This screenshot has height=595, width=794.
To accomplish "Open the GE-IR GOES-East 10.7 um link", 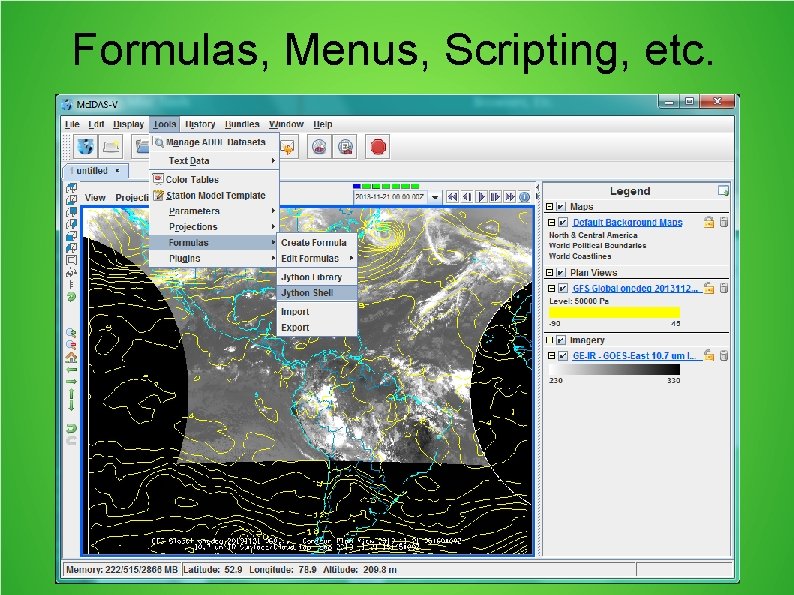I will click(634, 356).
